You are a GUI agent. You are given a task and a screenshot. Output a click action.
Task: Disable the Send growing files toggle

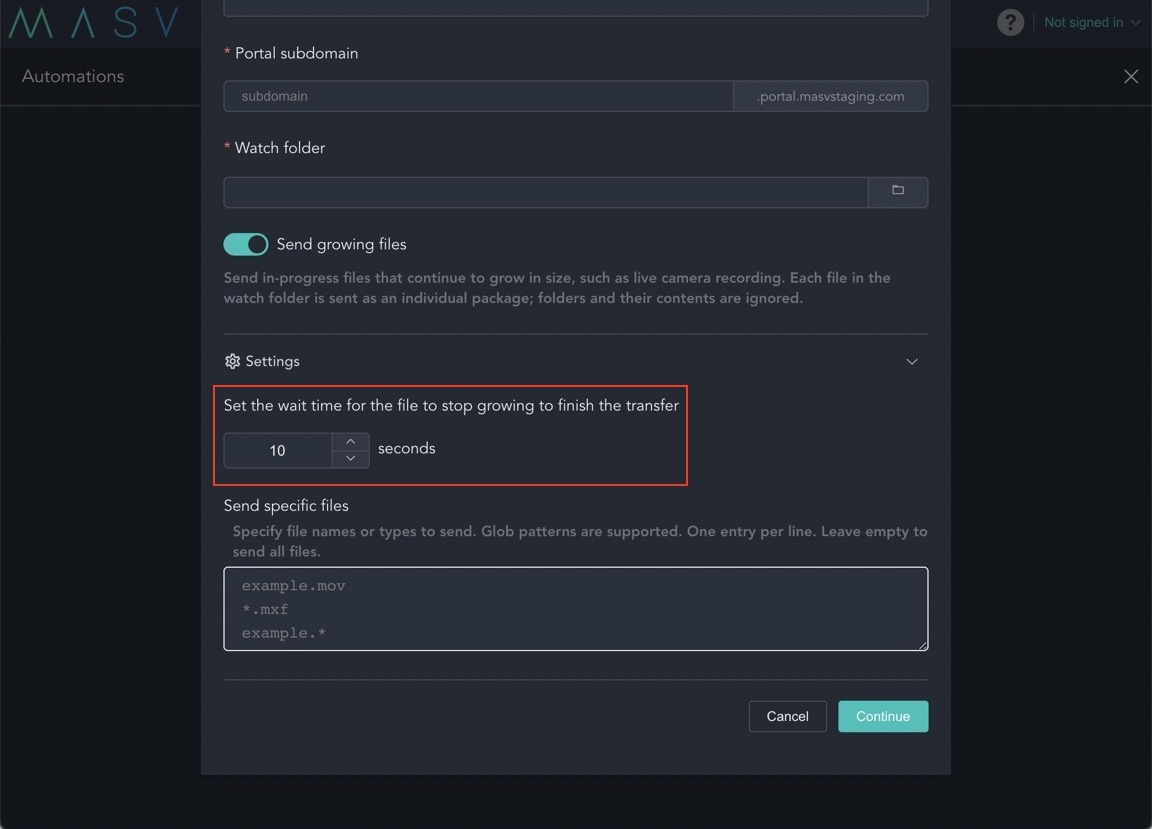click(x=245, y=243)
